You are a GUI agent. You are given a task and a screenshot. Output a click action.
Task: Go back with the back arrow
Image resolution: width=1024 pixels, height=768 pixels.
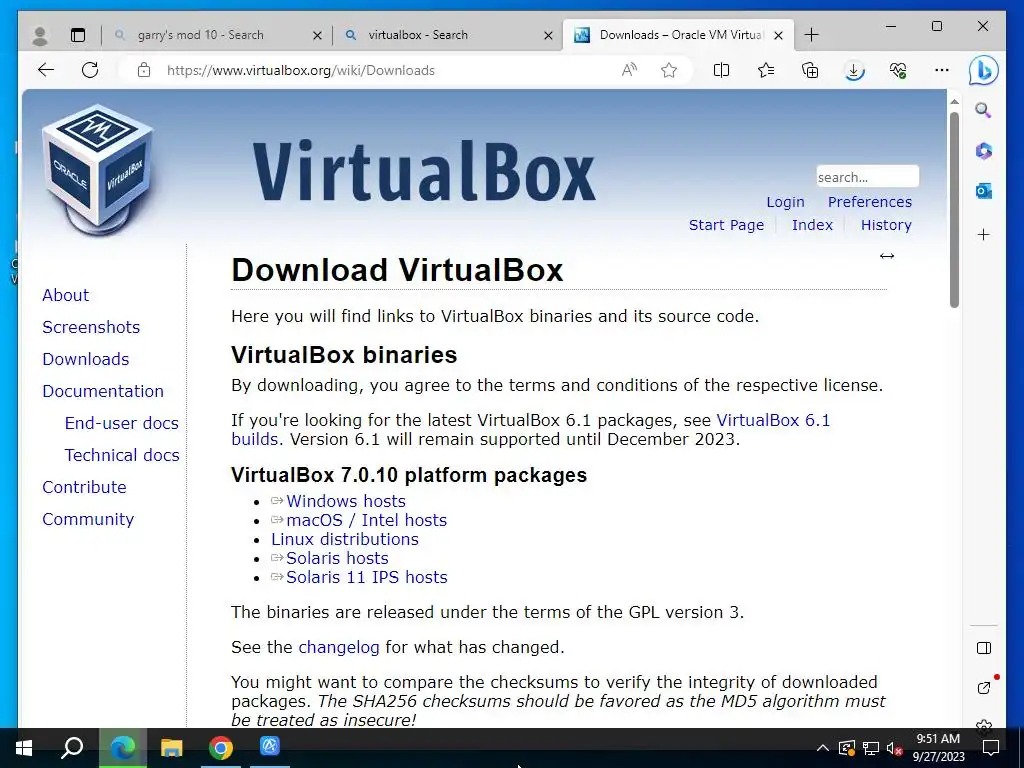pos(46,70)
